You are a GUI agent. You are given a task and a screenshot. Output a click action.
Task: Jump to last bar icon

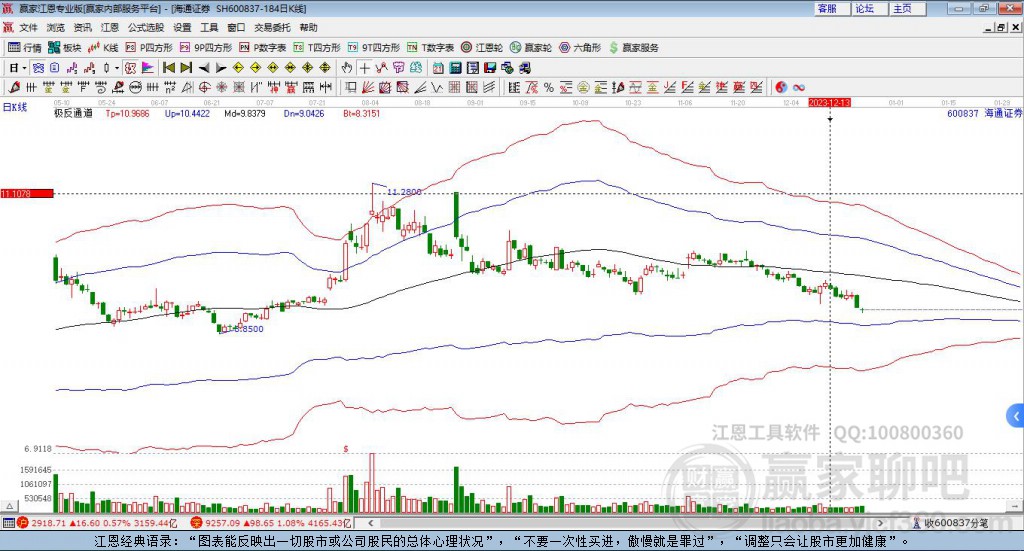[186, 68]
